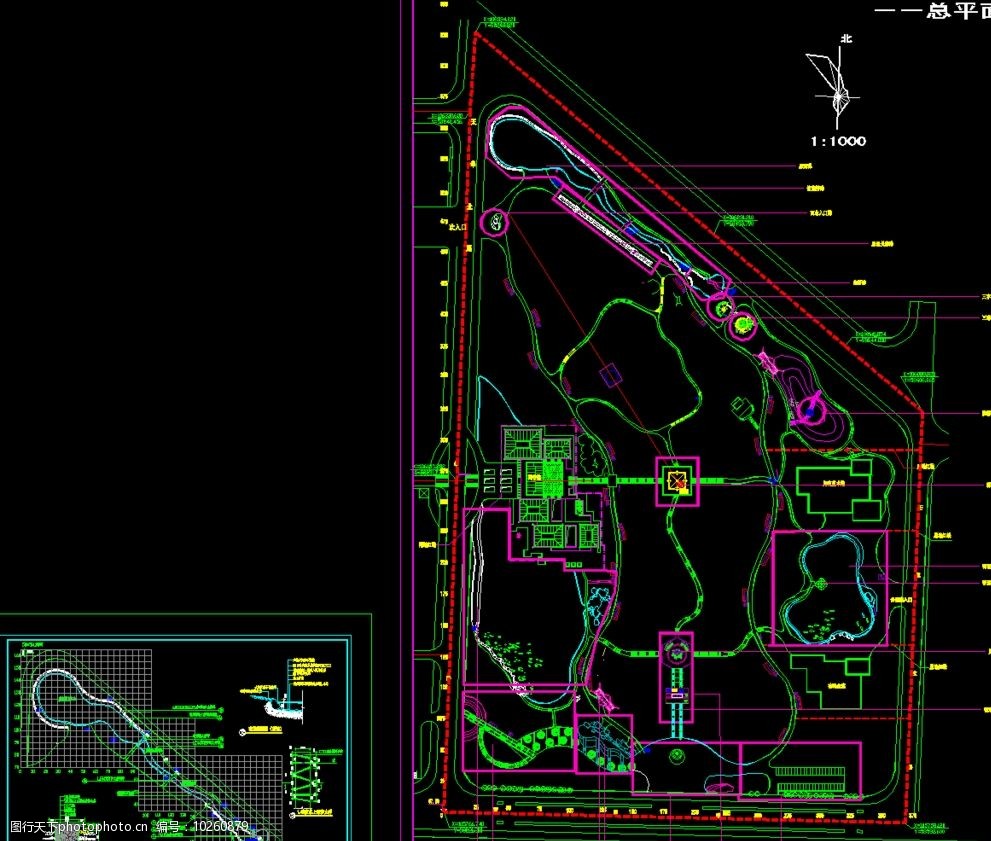Click the round plaza in the south axis
The image size is (991, 841).
click(677, 652)
